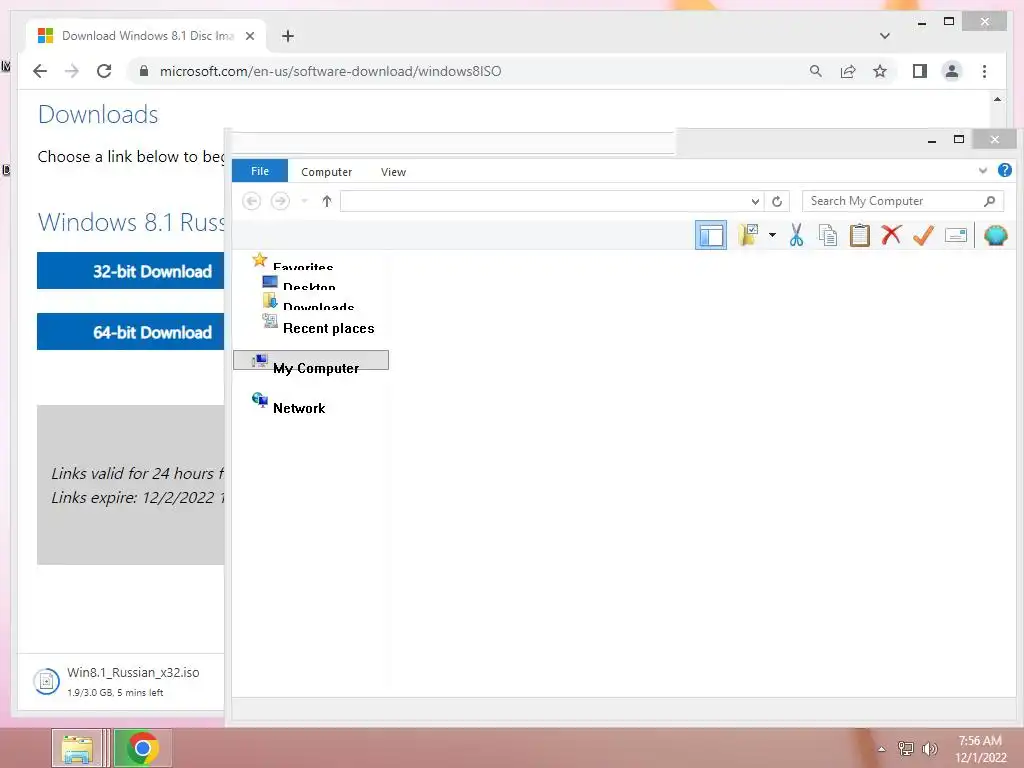Go up one folder level
The image size is (1024, 768).
point(327,200)
